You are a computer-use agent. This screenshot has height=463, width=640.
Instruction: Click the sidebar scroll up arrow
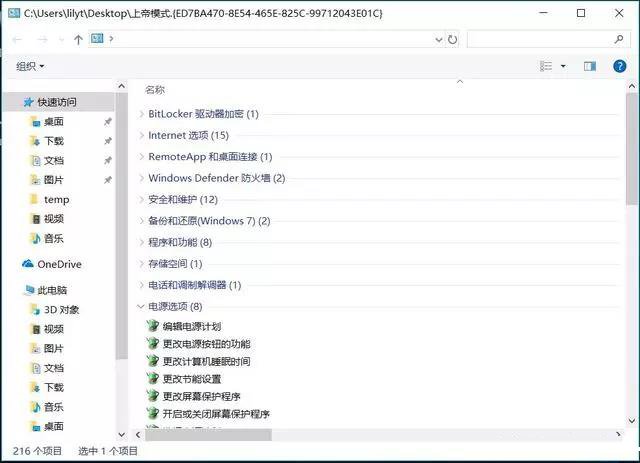click(x=121, y=86)
